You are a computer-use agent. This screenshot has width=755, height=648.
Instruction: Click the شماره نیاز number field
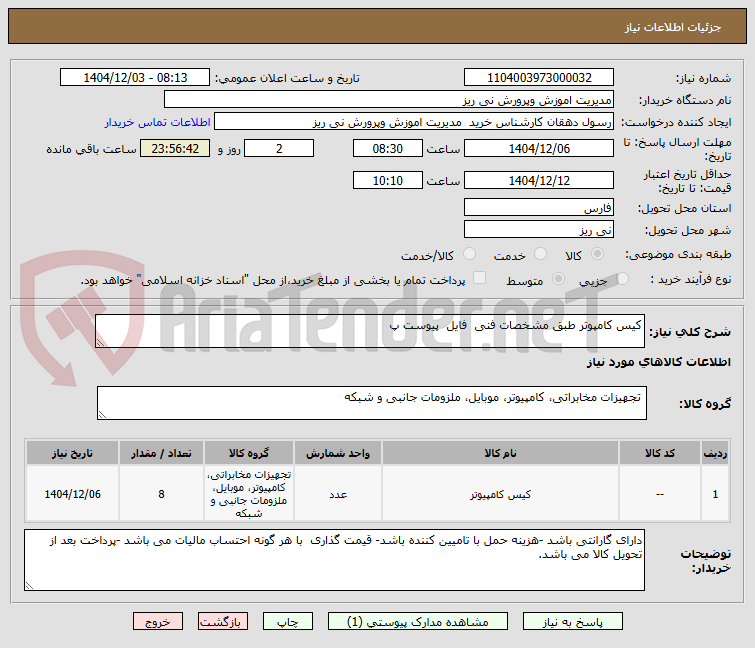point(539,78)
